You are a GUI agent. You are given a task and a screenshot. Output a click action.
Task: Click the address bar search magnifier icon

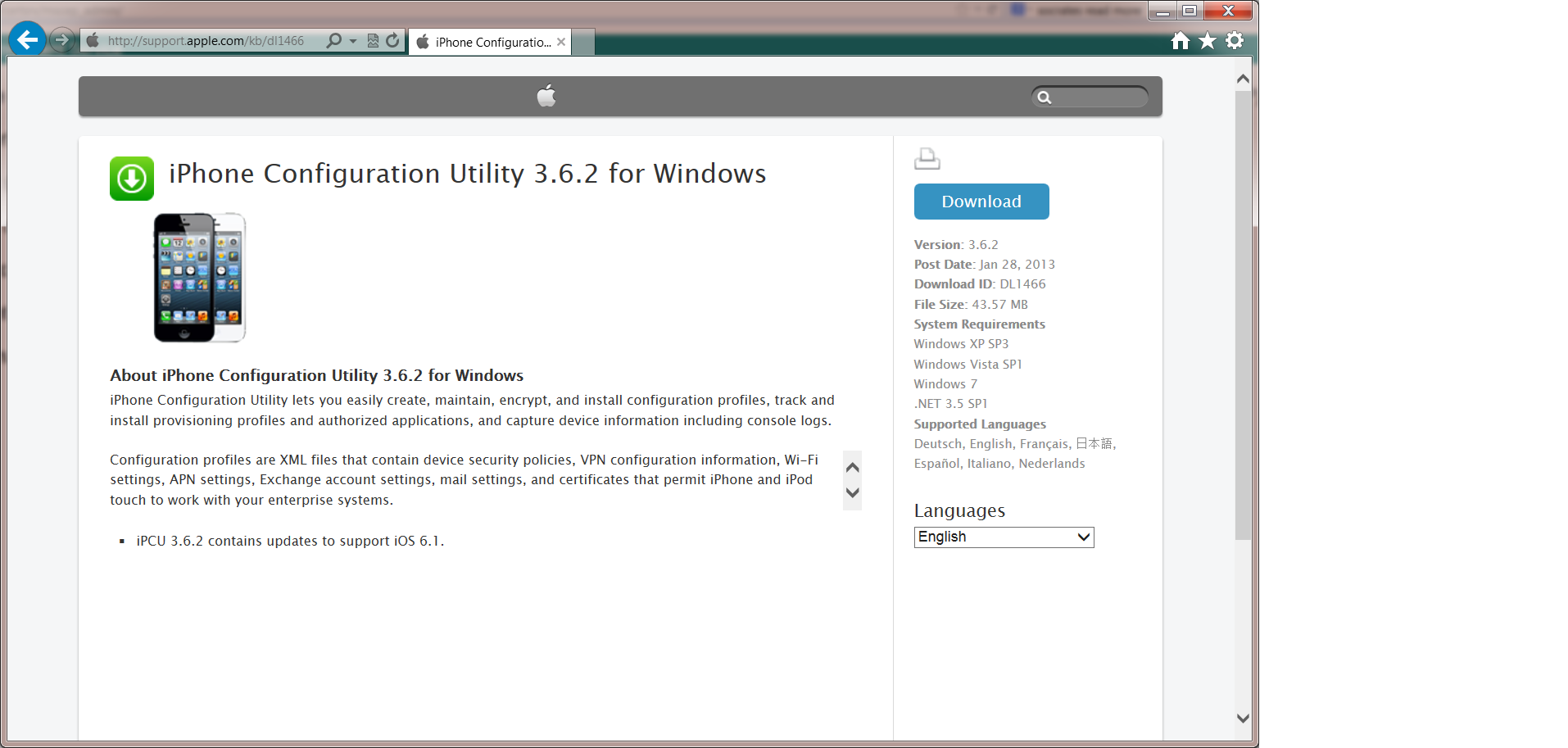pyautogui.click(x=333, y=41)
